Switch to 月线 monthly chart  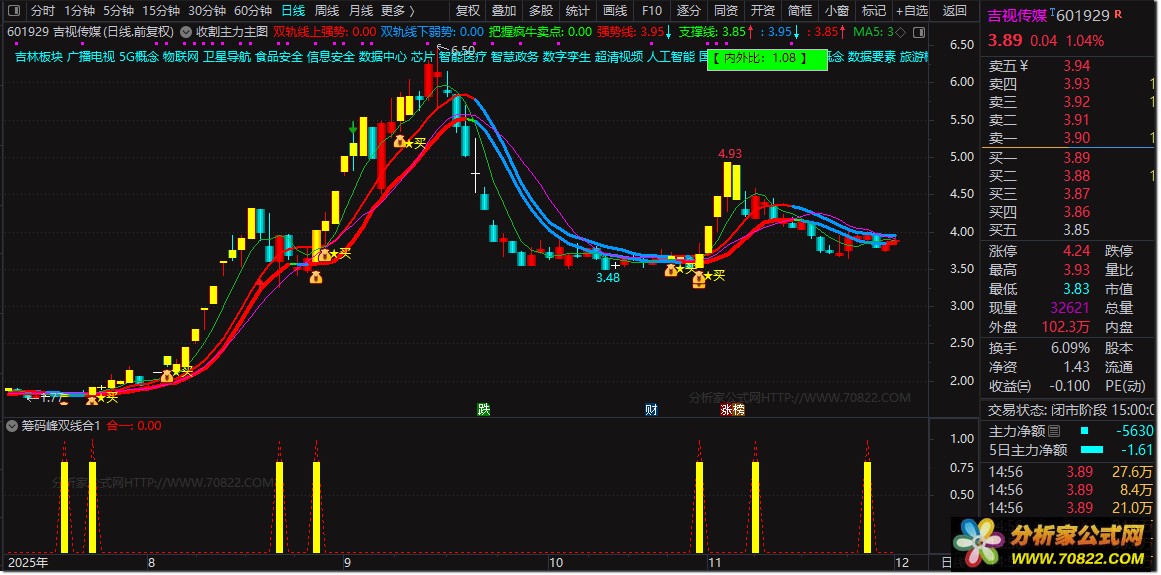[361, 11]
